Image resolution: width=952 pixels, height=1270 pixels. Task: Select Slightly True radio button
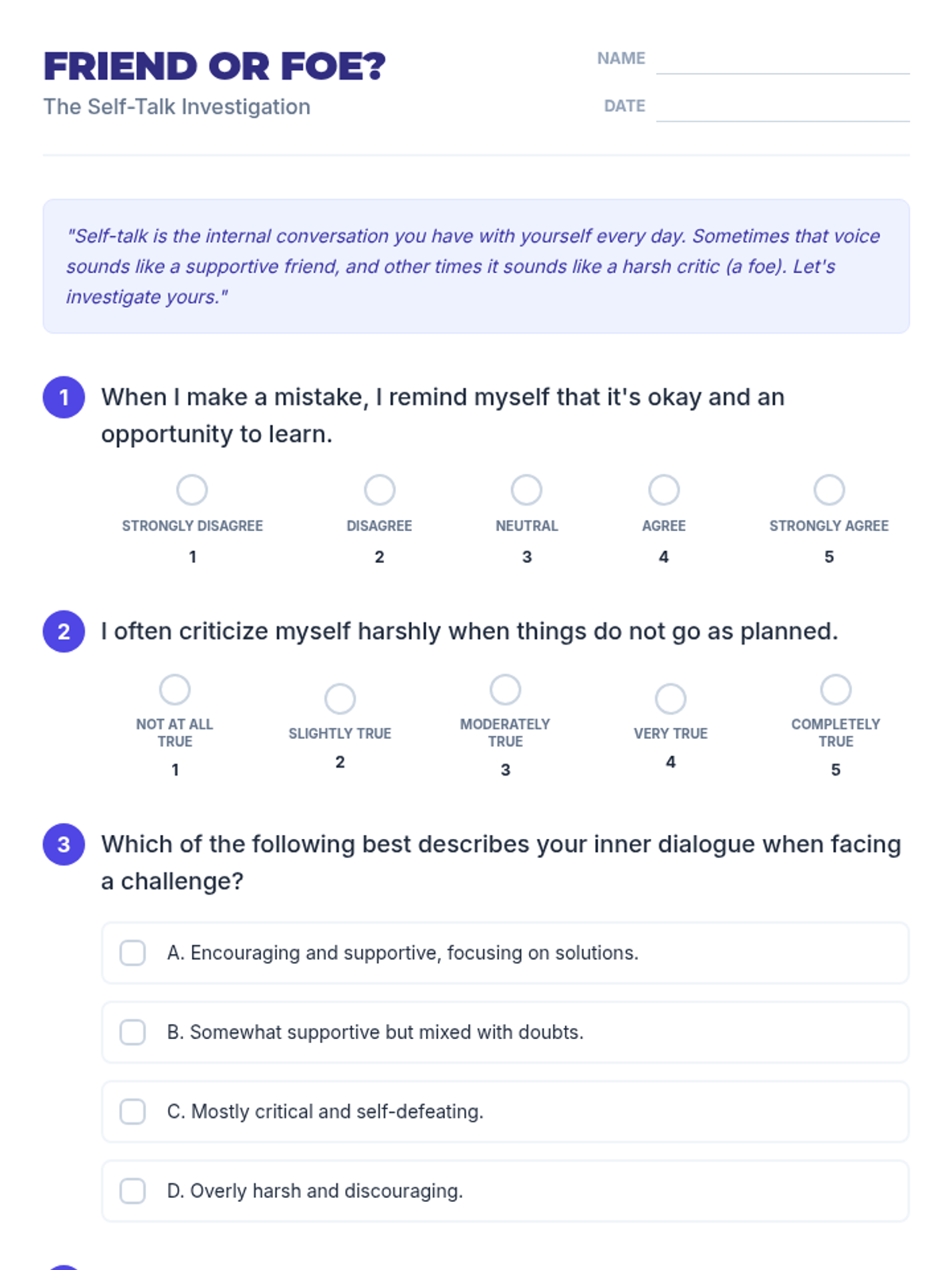click(340, 698)
